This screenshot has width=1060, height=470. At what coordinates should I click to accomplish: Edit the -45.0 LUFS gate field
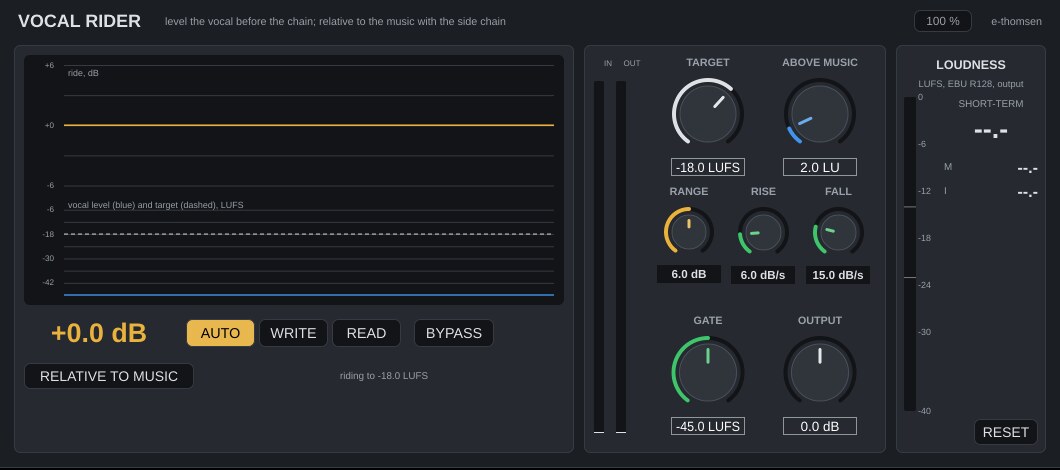point(708,426)
